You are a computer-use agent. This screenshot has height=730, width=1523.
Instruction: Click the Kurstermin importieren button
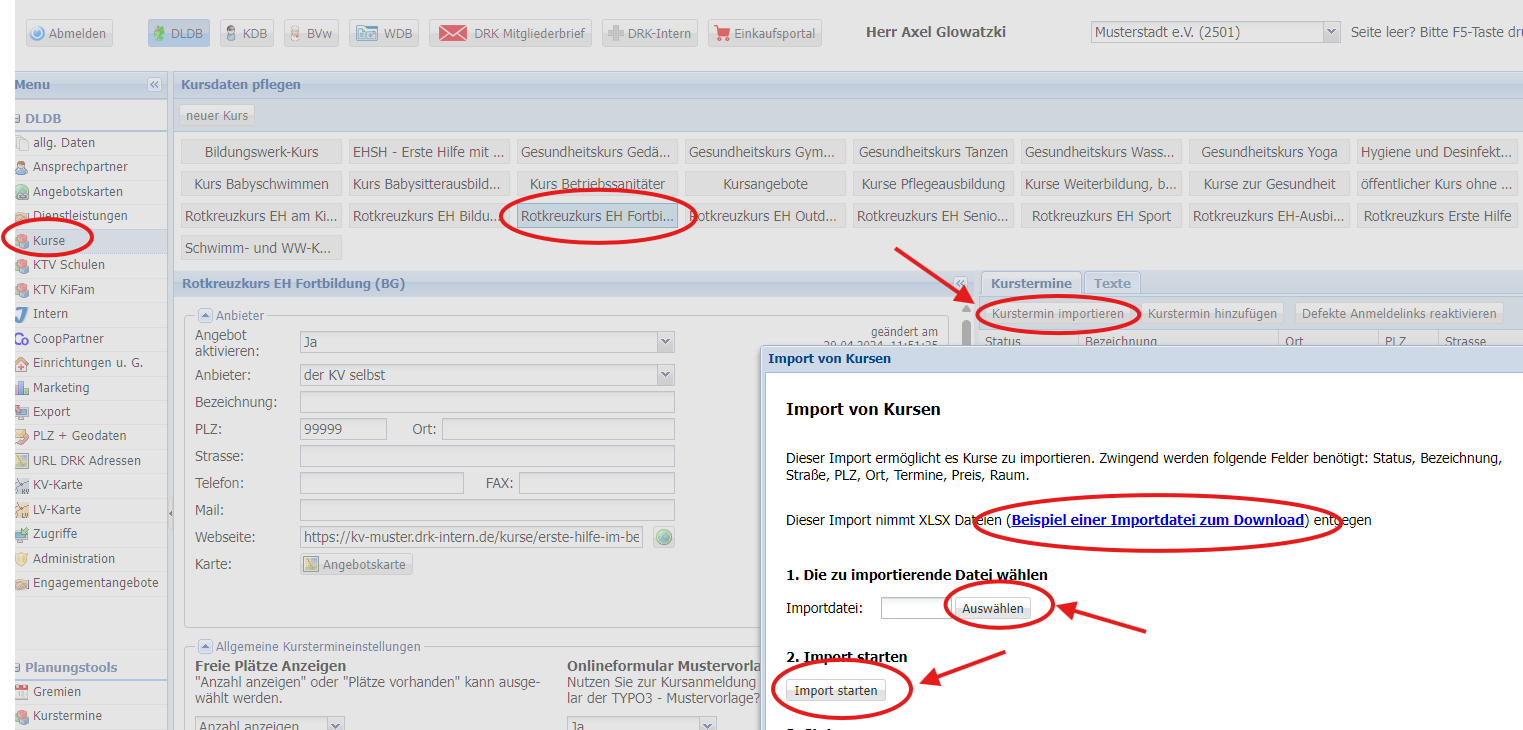click(x=1058, y=314)
